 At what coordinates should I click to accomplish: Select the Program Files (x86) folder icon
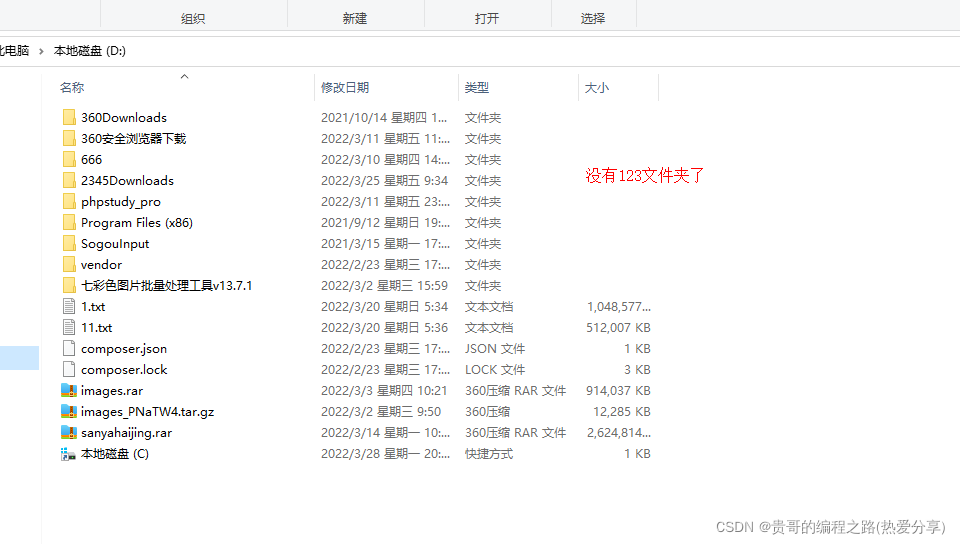[69, 222]
